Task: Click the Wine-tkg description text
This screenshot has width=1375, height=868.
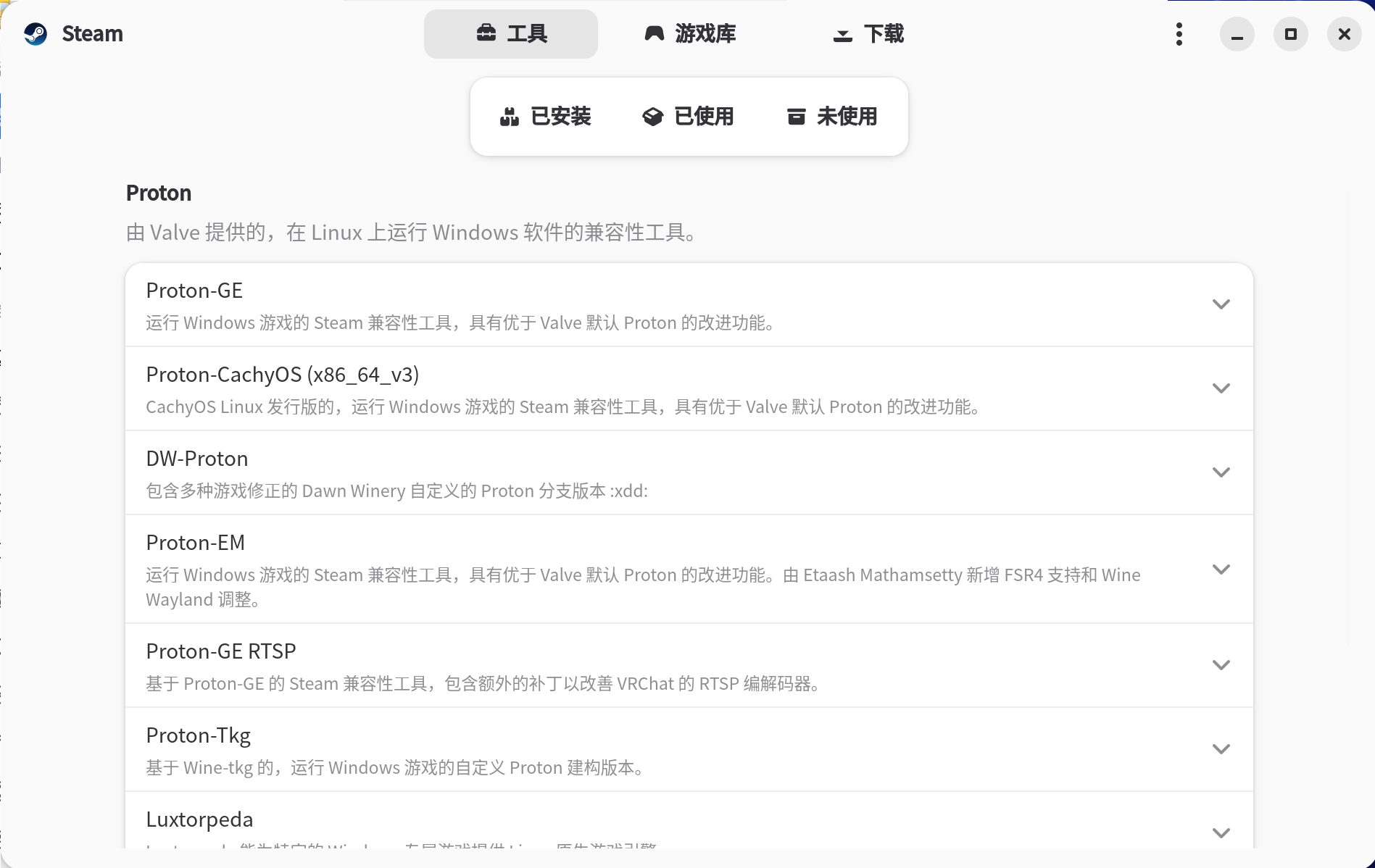Action: click(x=394, y=767)
